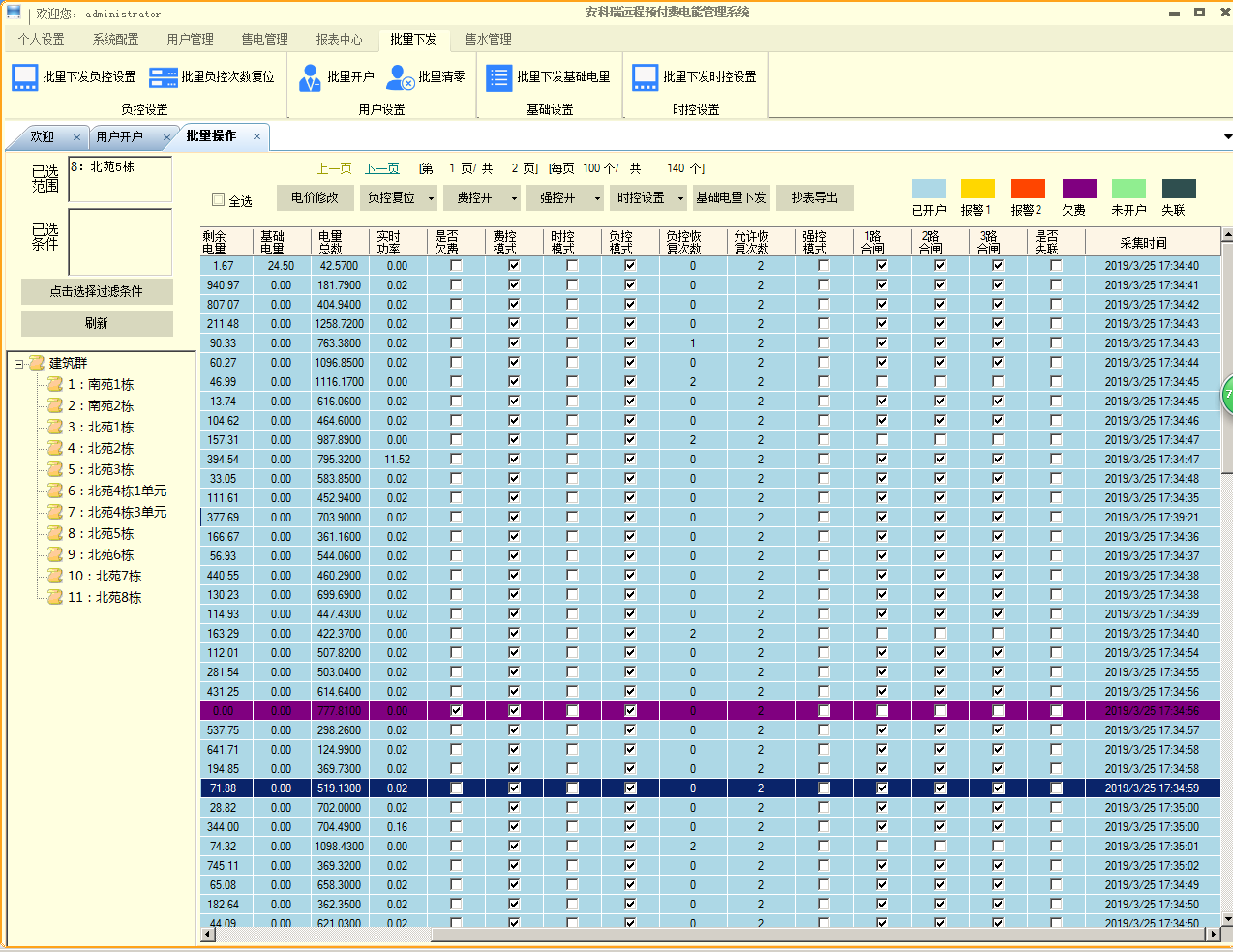
Task: Click the table's horizontal scrollbar right arrow
Action: click(1213, 935)
